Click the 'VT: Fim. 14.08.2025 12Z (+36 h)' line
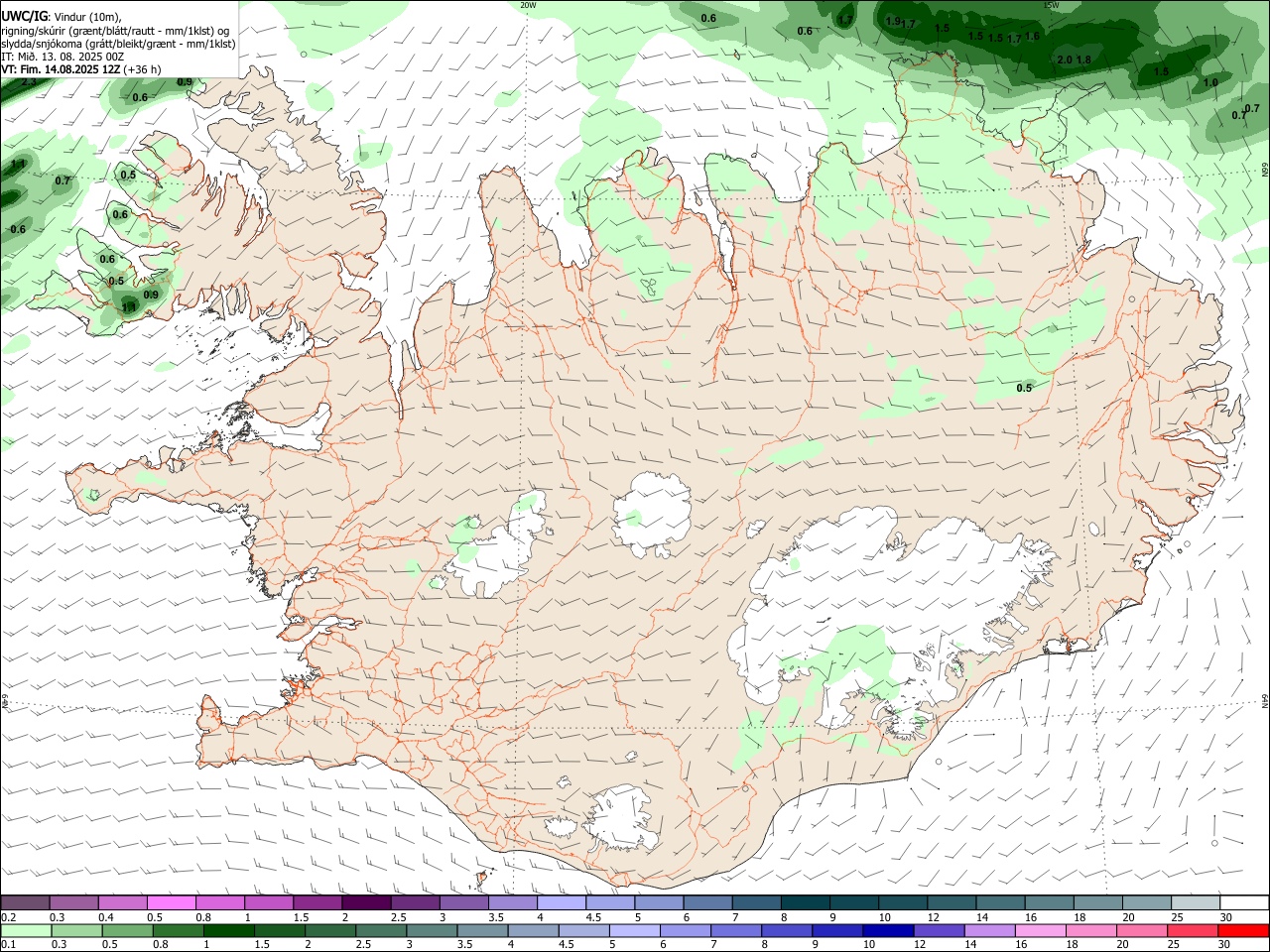The image size is (1270, 952). [81, 69]
